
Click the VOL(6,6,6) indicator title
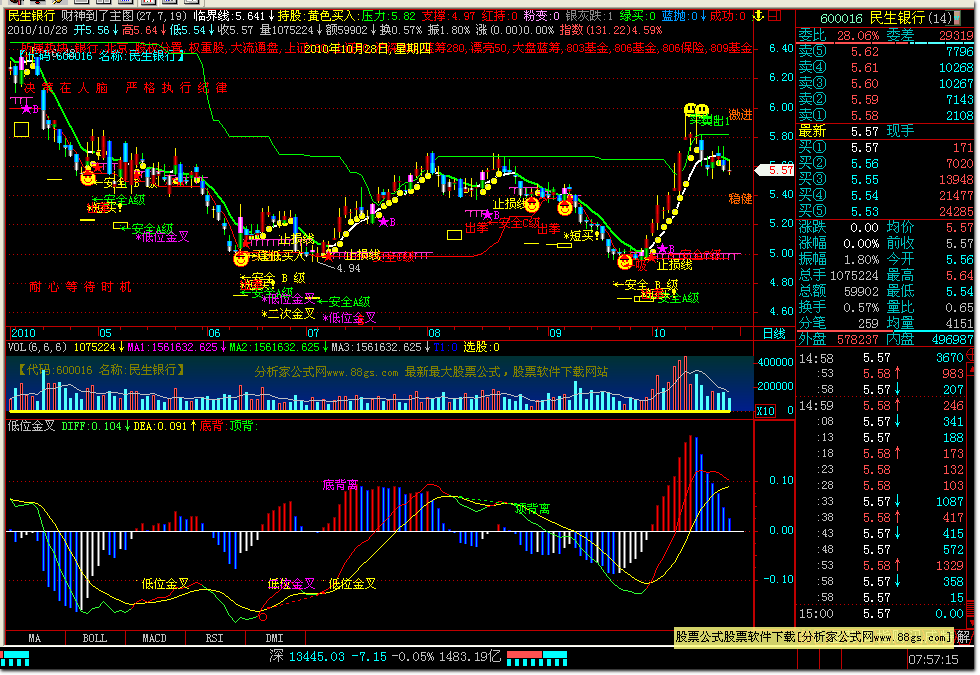(38, 347)
